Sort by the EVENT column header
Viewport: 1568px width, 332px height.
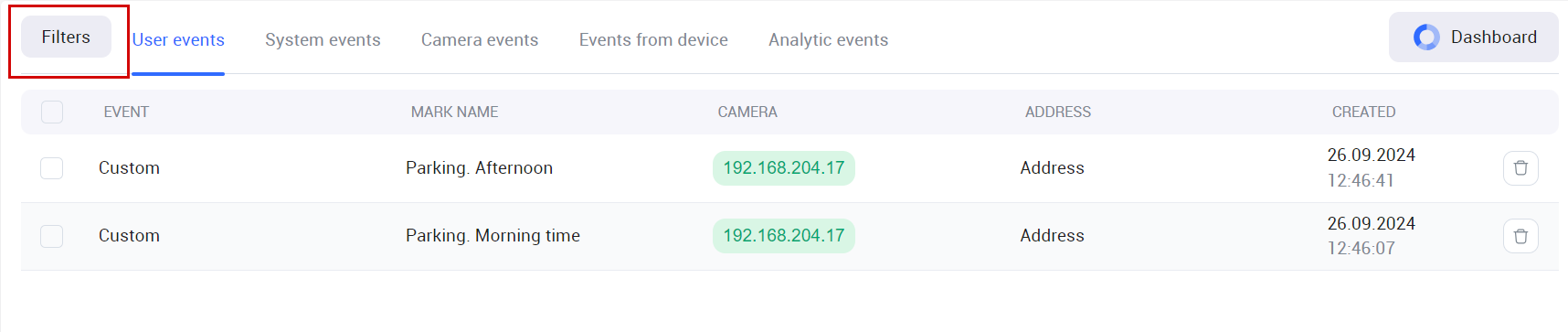click(126, 112)
